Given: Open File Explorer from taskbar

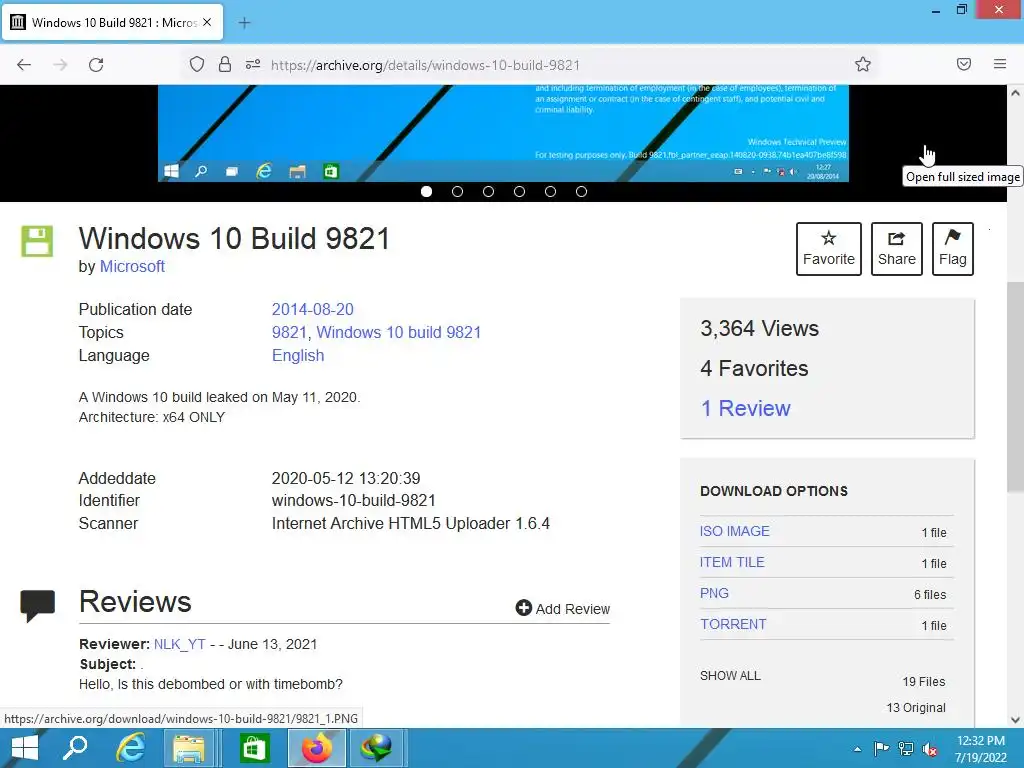Looking at the screenshot, I should pos(189,748).
